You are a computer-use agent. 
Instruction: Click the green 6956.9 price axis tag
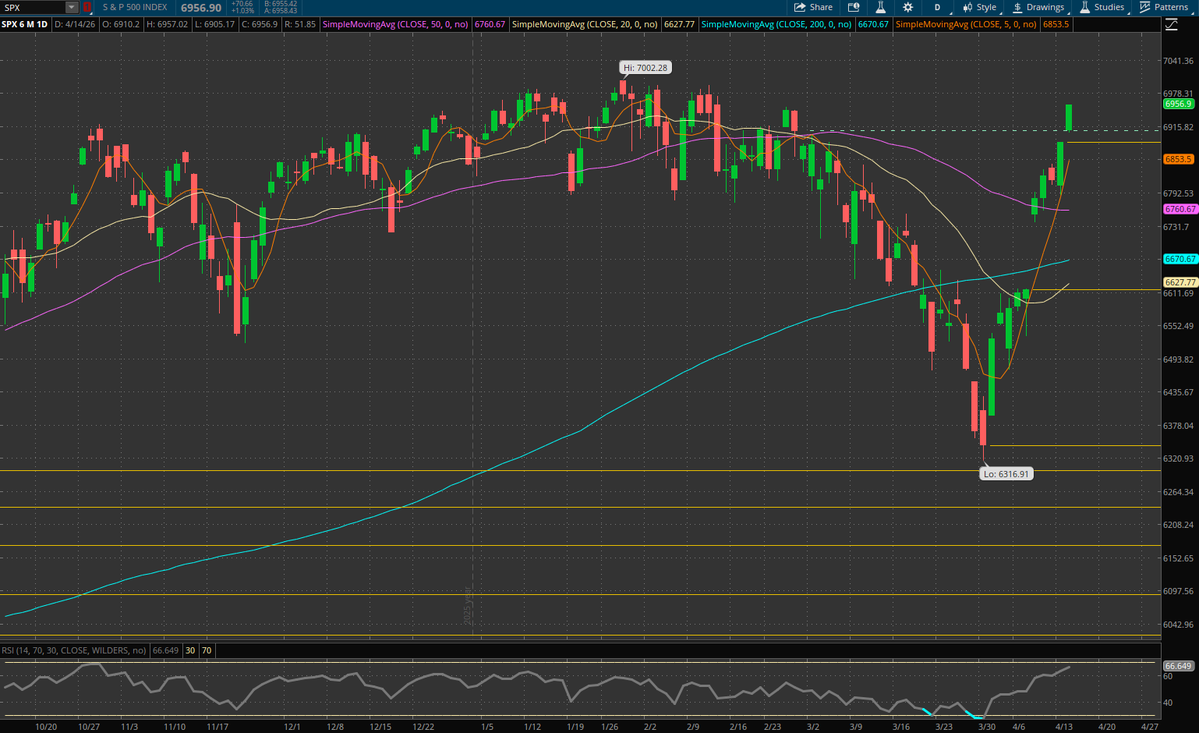(x=1178, y=104)
